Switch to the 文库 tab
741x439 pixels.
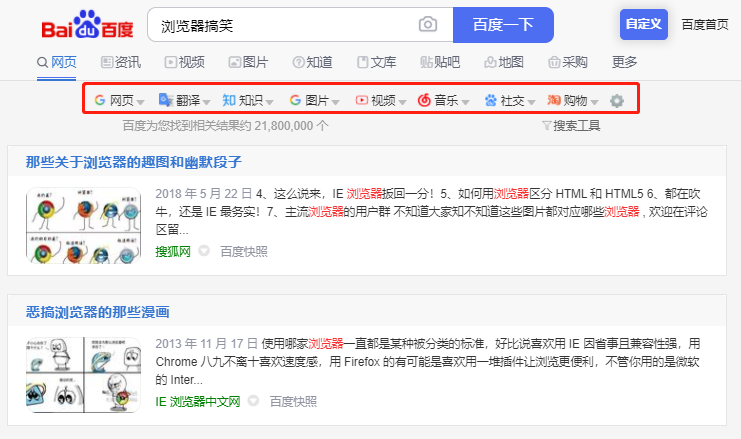(377, 62)
